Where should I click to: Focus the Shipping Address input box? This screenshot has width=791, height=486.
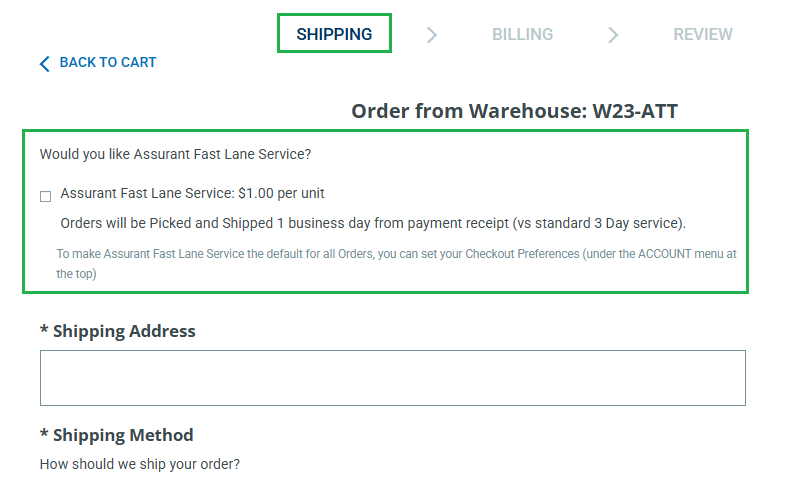coord(392,378)
